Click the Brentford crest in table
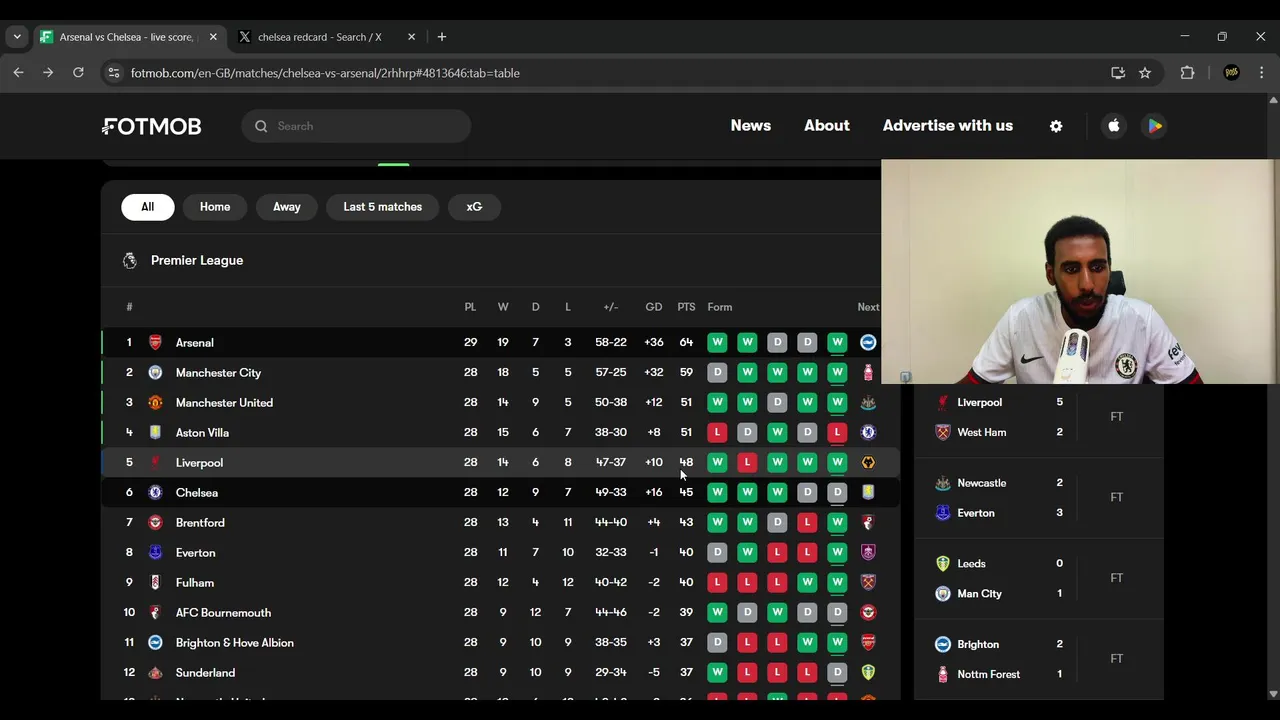This screenshot has height=720, width=1280. (155, 522)
